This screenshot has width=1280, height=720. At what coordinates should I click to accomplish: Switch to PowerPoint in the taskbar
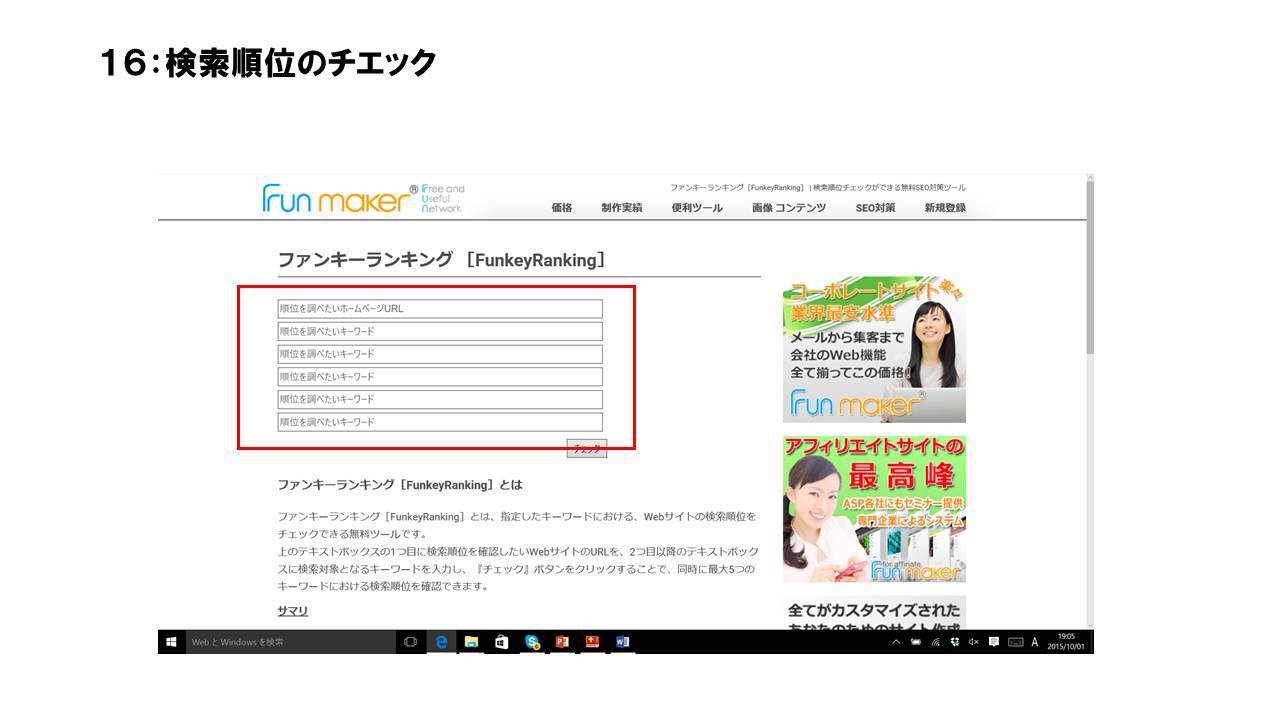point(562,642)
